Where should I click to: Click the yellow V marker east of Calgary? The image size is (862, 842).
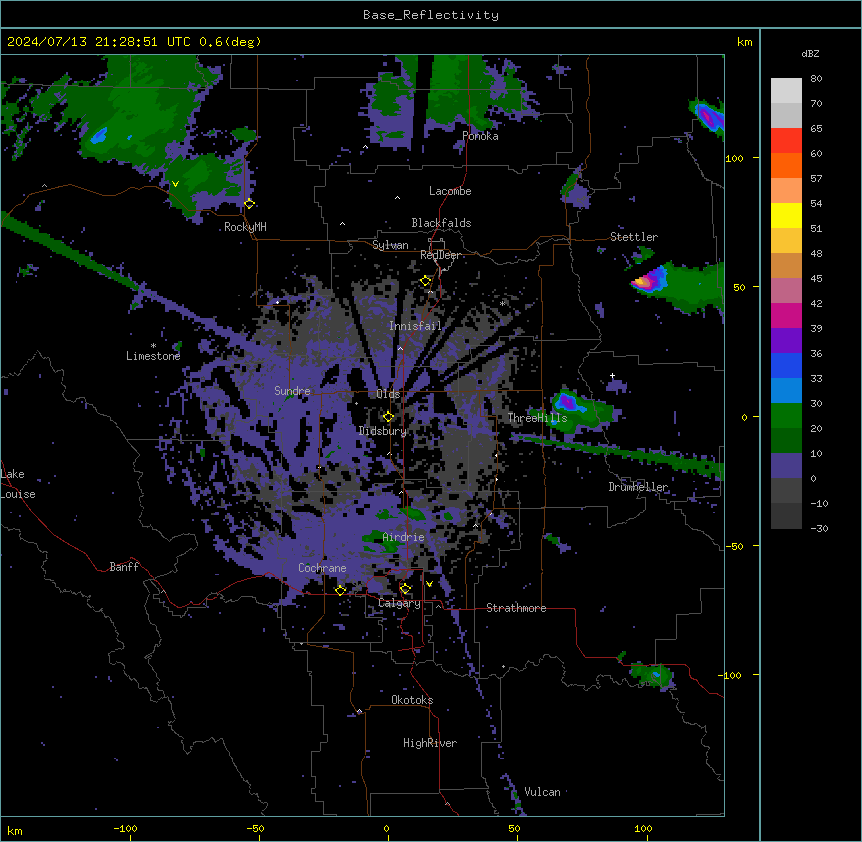pyautogui.click(x=429, y=584)
